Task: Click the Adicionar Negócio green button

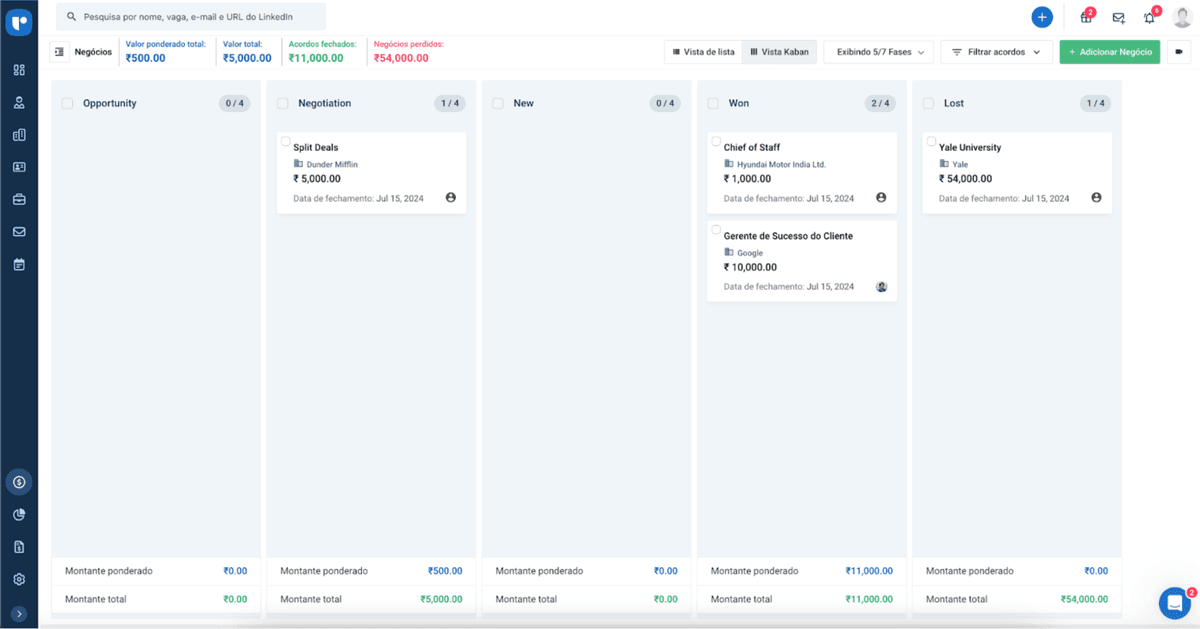Action: point(1110,51)
